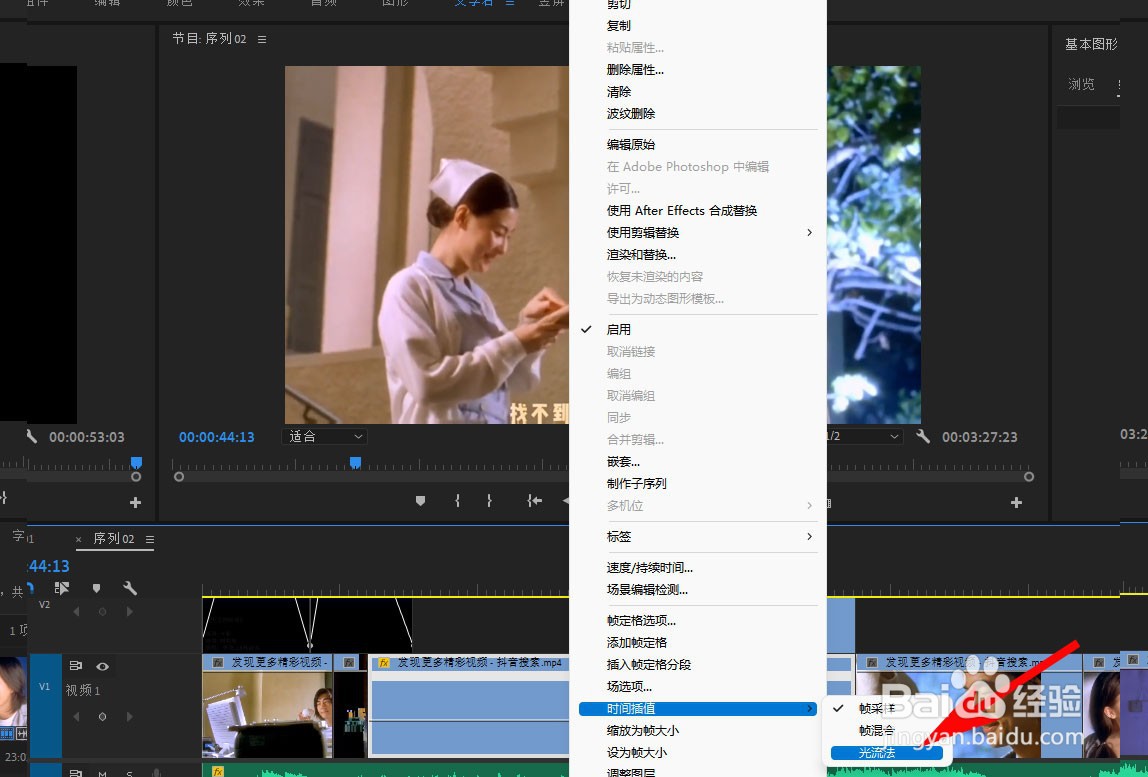
Task: Click the Program monitor playhead marker
Action: [x=355, y=462]
